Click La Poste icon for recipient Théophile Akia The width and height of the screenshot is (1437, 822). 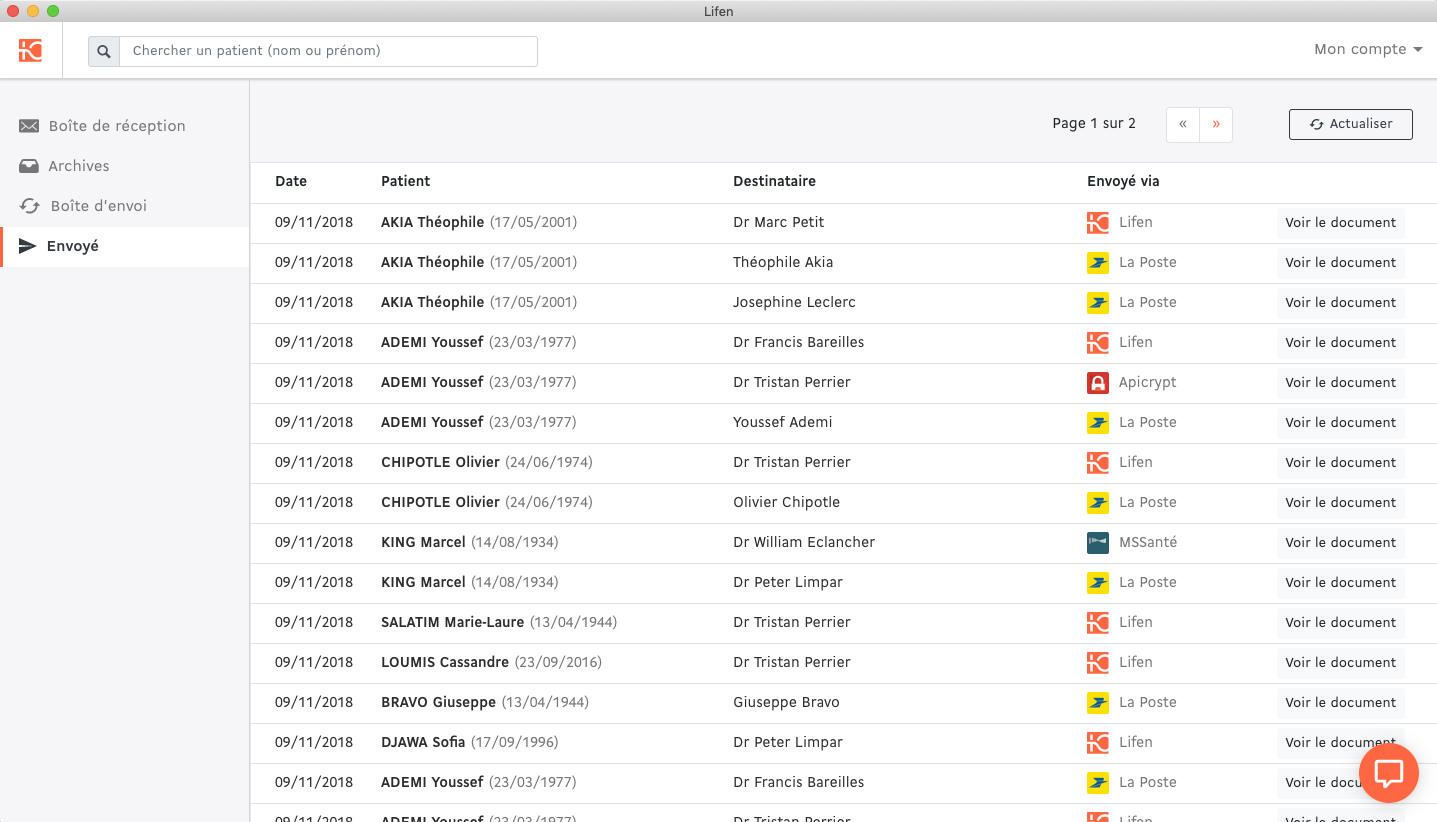[1098, 263]
